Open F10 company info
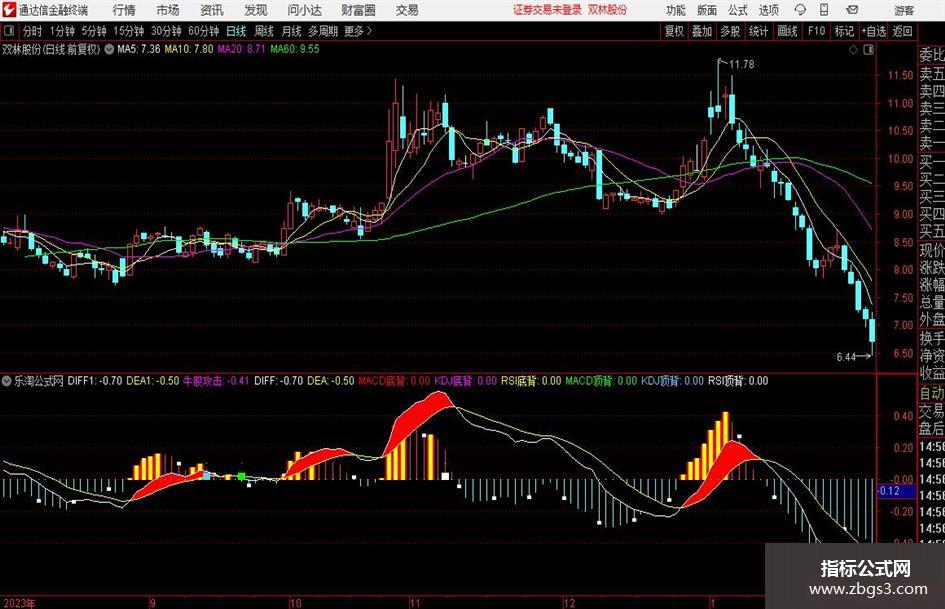 [x=816, y=31]
